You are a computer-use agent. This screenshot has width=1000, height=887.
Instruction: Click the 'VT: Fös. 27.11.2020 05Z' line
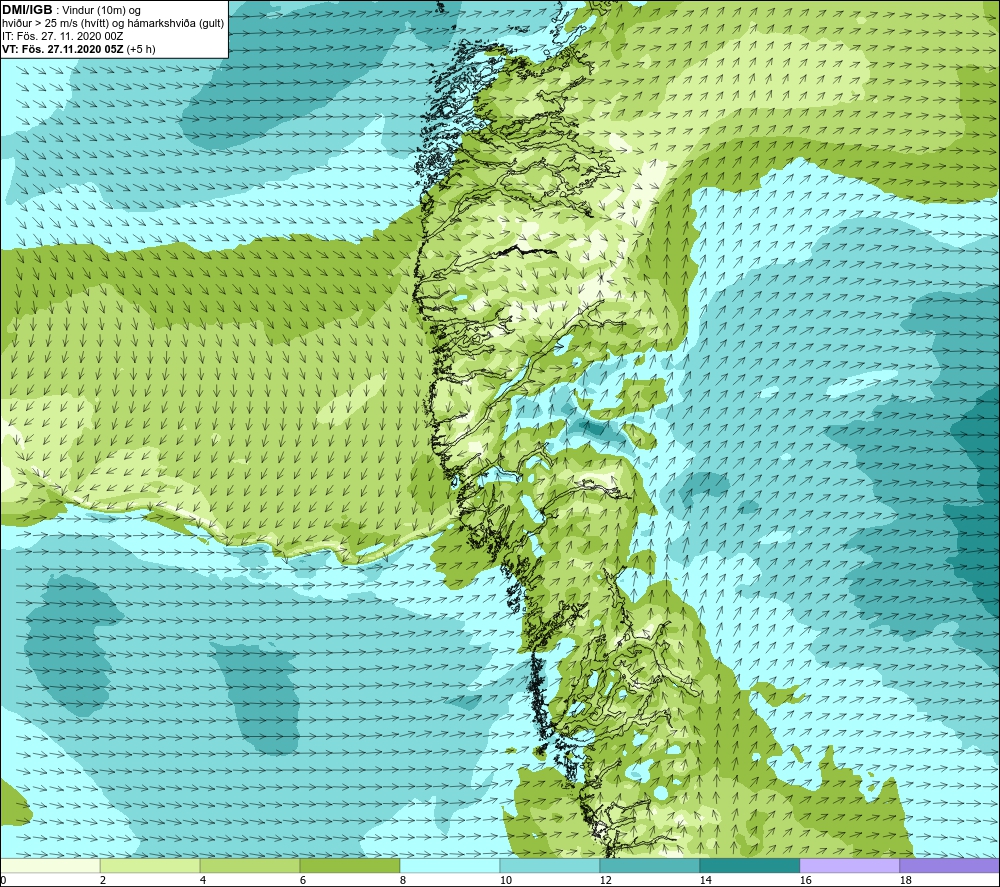pyautogui.click(x=64, y=49)
